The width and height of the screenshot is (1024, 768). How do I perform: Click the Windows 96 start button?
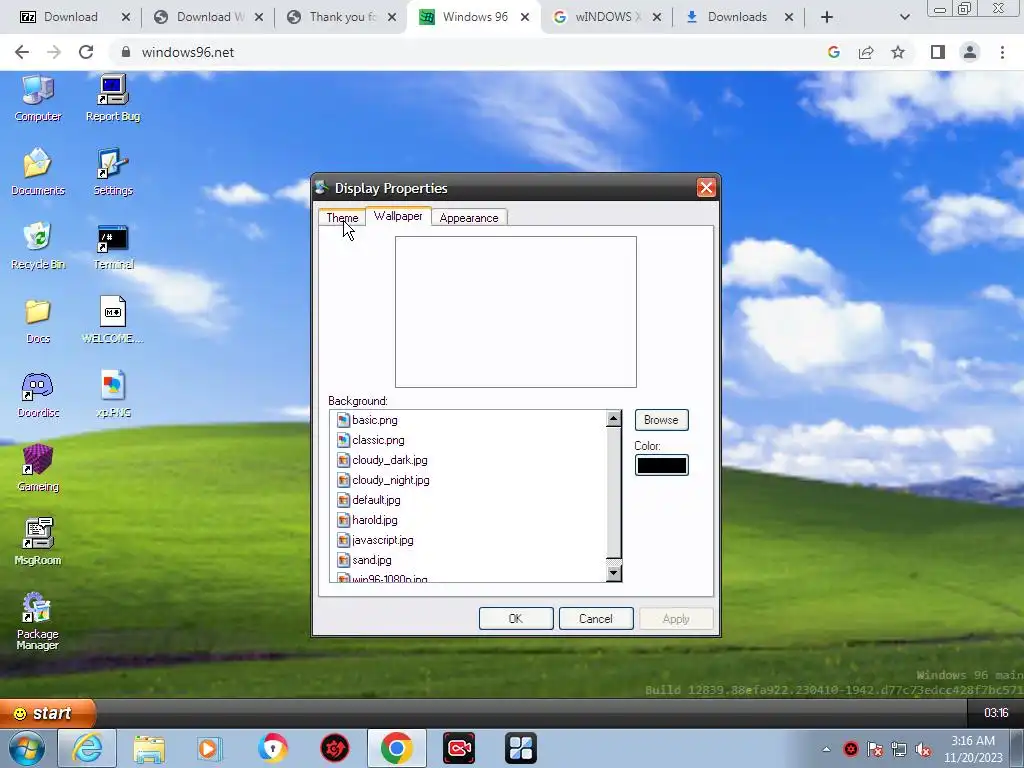[48, 713]
